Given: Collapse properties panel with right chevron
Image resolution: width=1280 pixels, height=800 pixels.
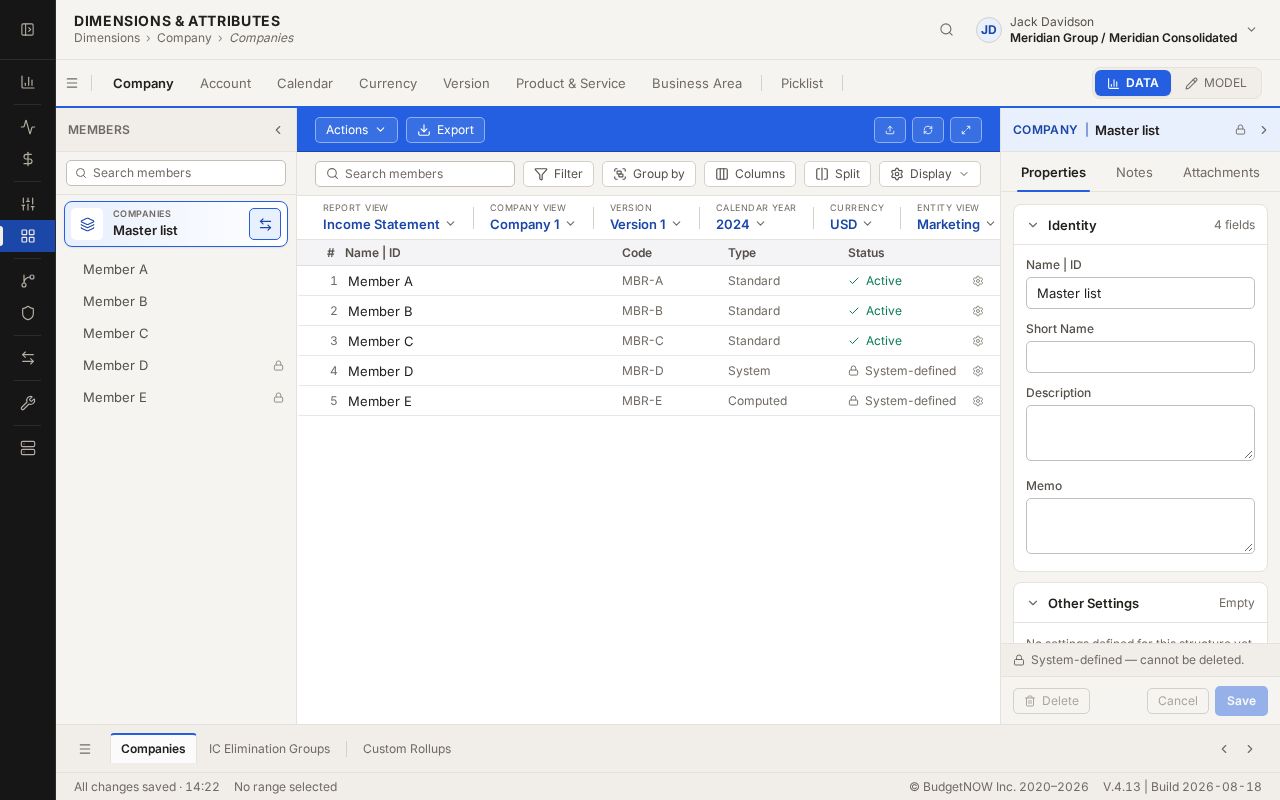Looking at the screenshot, I should (x=1264, y=130).
